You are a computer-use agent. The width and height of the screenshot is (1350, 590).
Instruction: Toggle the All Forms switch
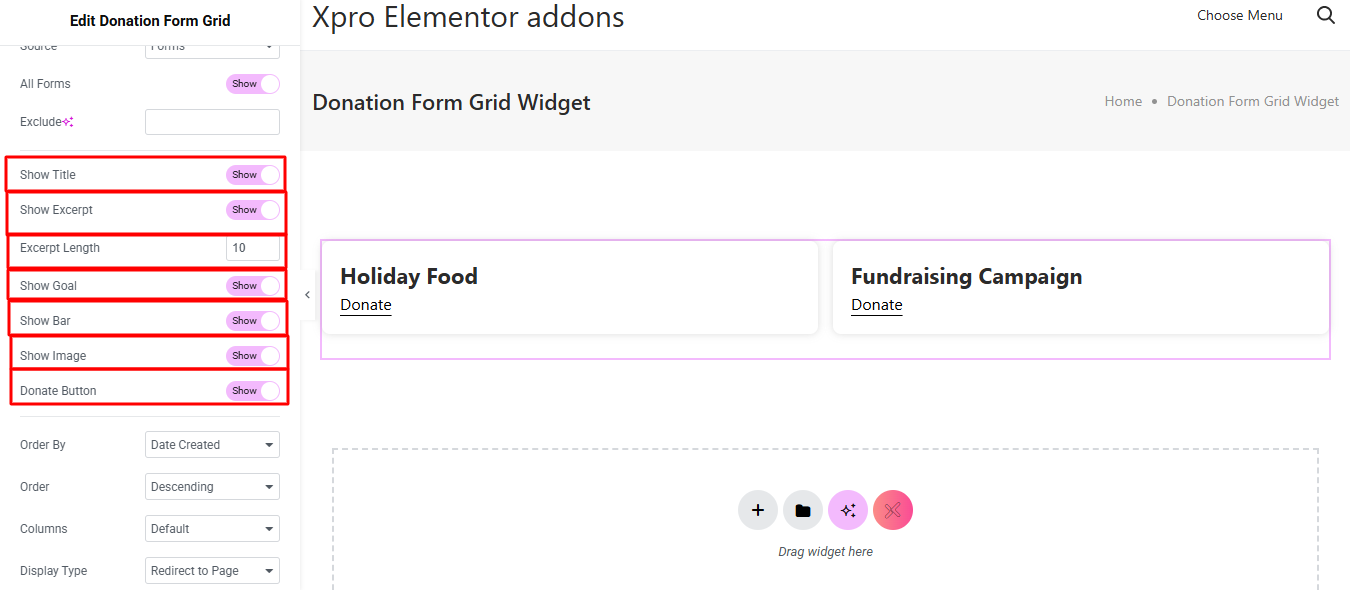pyautogui.click(x=252, y=84)
